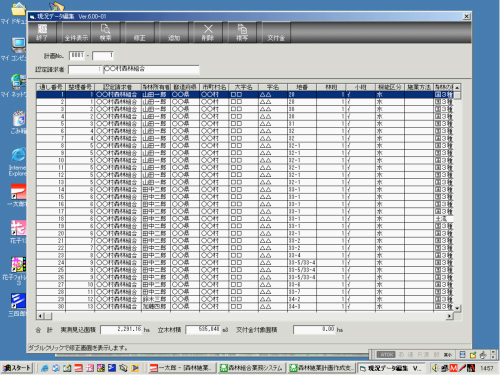Click the horizontal scrollbar left arrow
Viewport: 500px width, 375px height.
tap(40, 316)
